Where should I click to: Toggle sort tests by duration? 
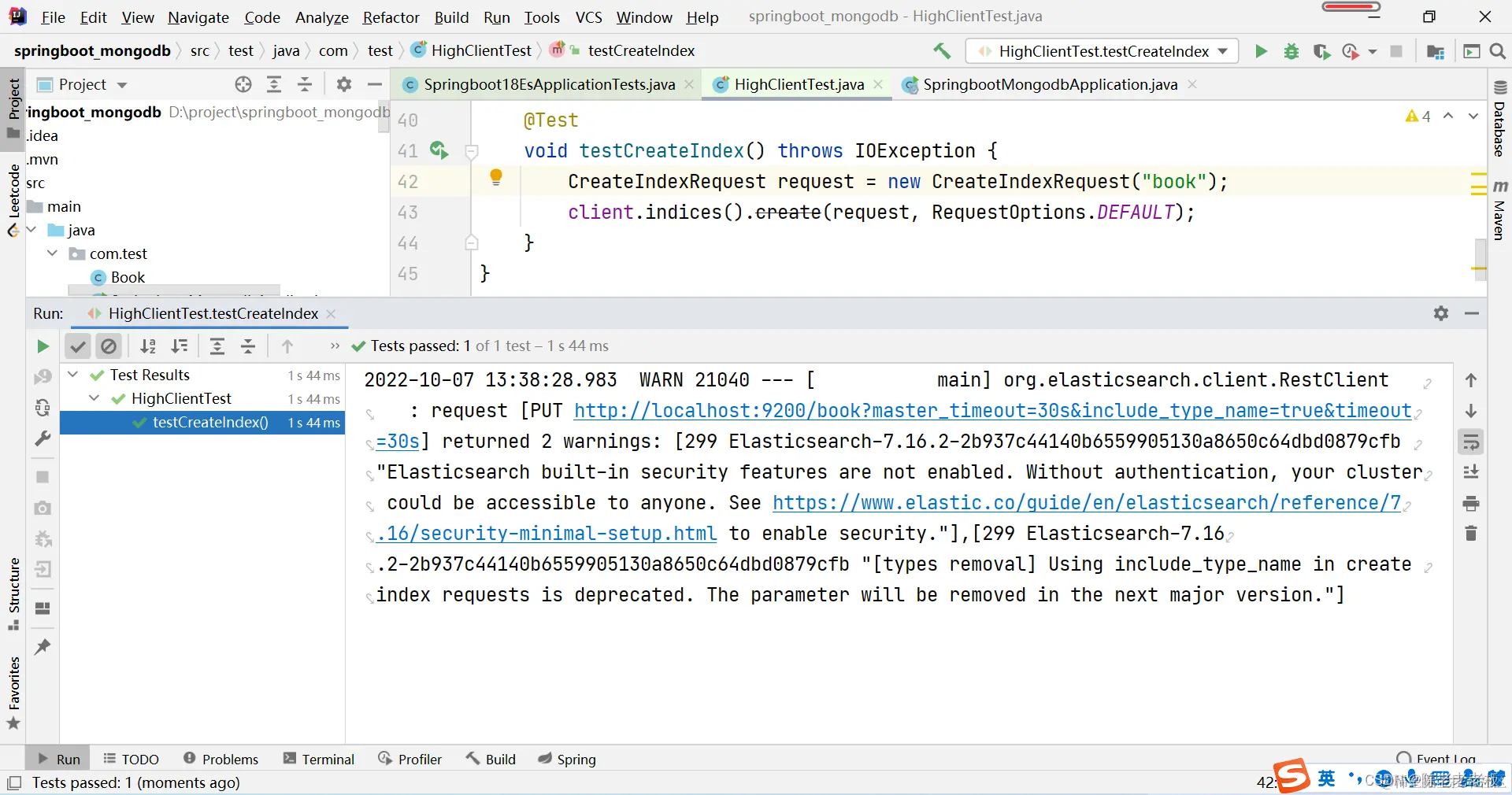180,346
